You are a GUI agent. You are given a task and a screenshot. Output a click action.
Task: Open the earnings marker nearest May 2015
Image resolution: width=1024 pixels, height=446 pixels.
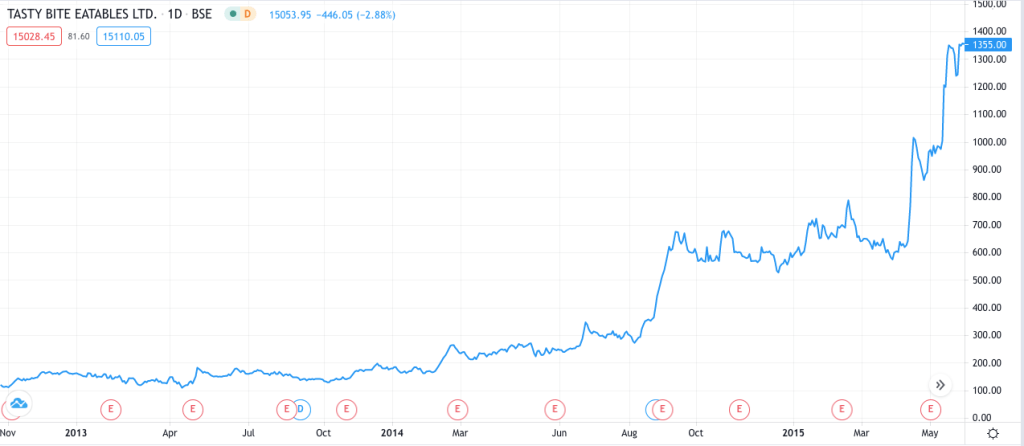[931, 408]
